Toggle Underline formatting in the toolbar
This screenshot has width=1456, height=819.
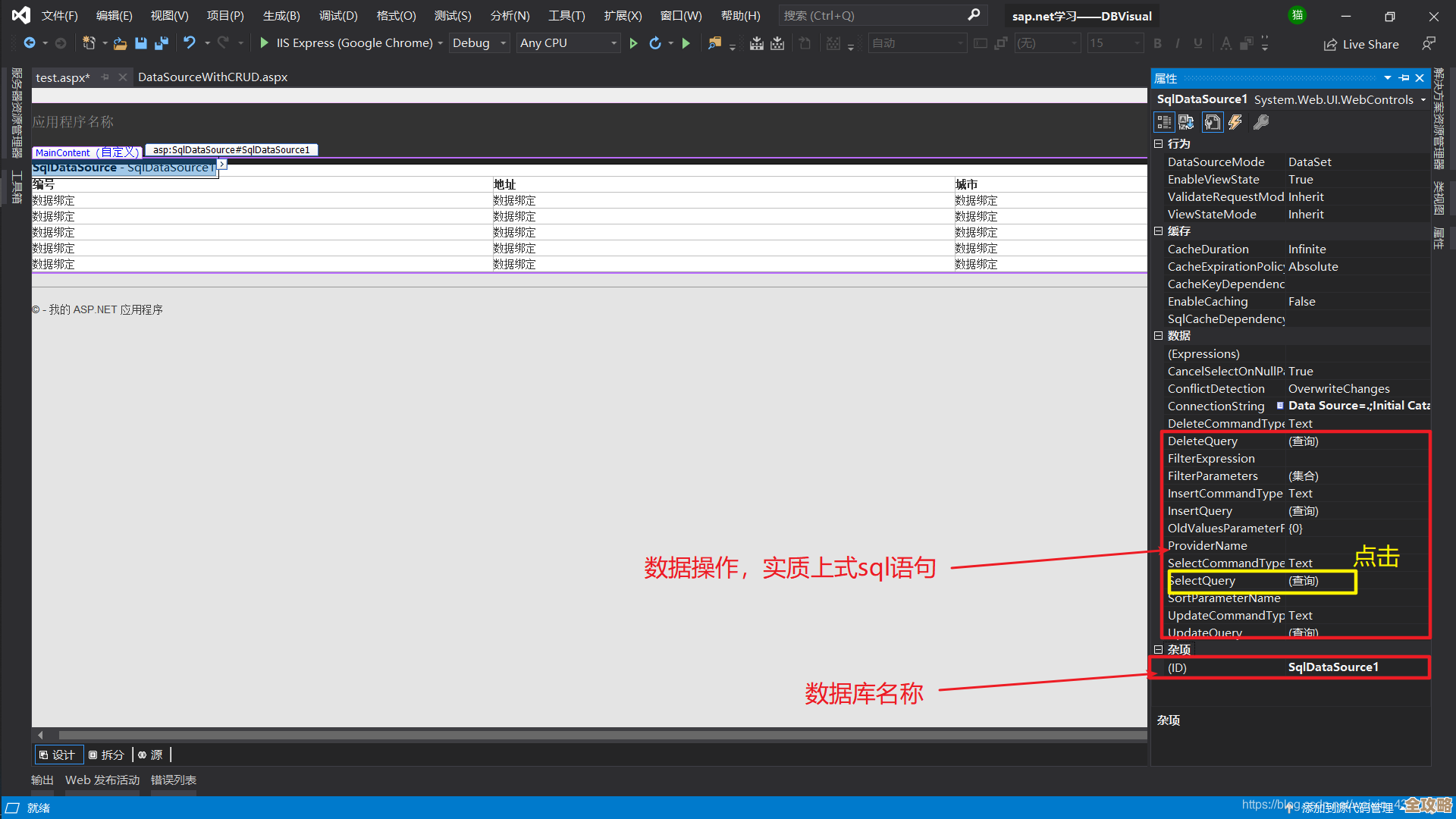1197,43
